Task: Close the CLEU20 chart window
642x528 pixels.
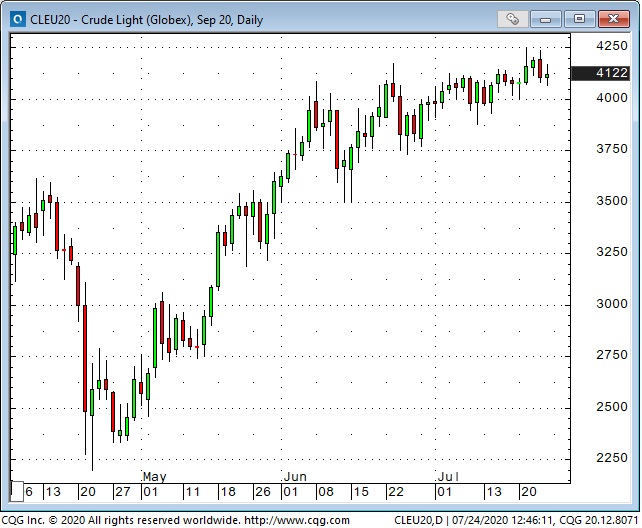Action: [613, 19]
